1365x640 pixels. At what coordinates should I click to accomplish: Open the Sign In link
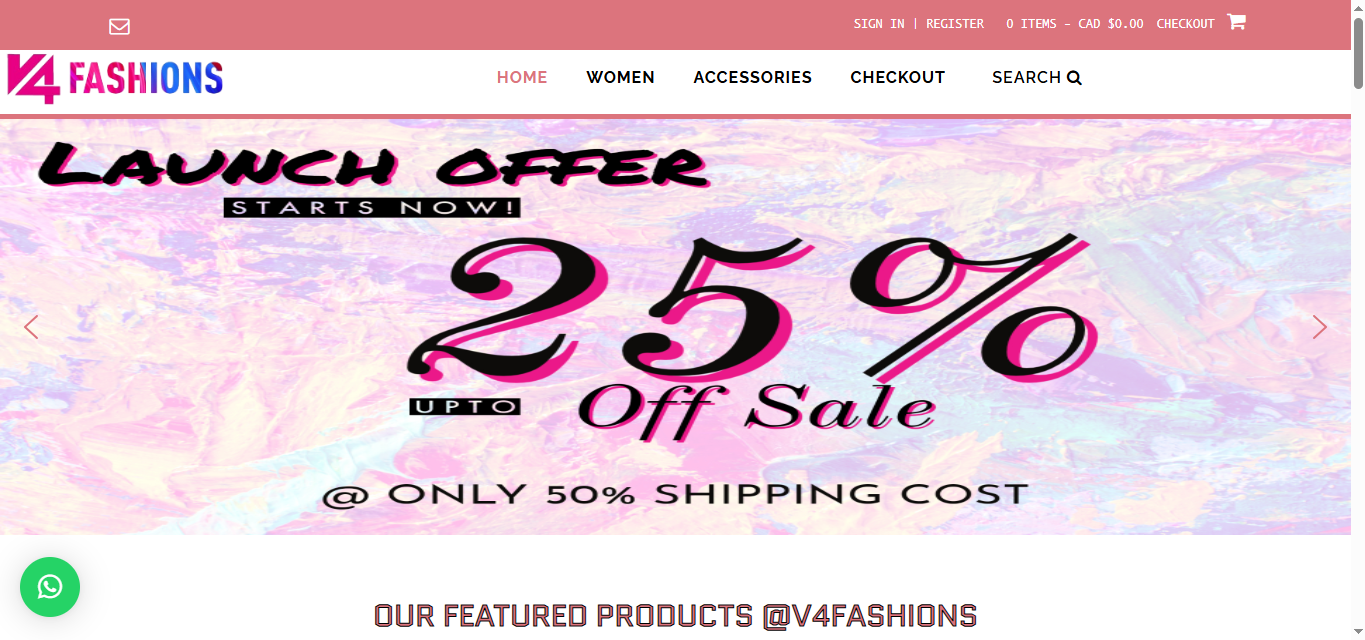click(879, 24)
